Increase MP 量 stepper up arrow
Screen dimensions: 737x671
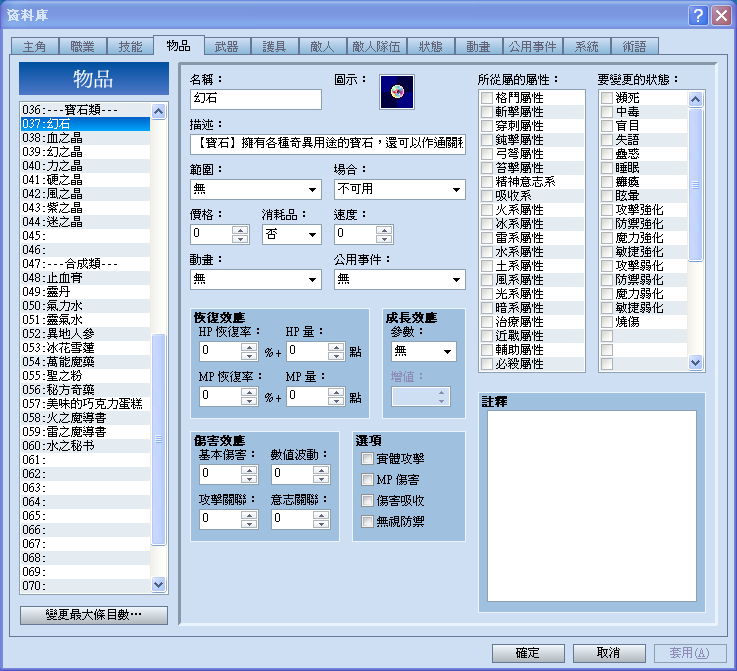coord(336,392)
